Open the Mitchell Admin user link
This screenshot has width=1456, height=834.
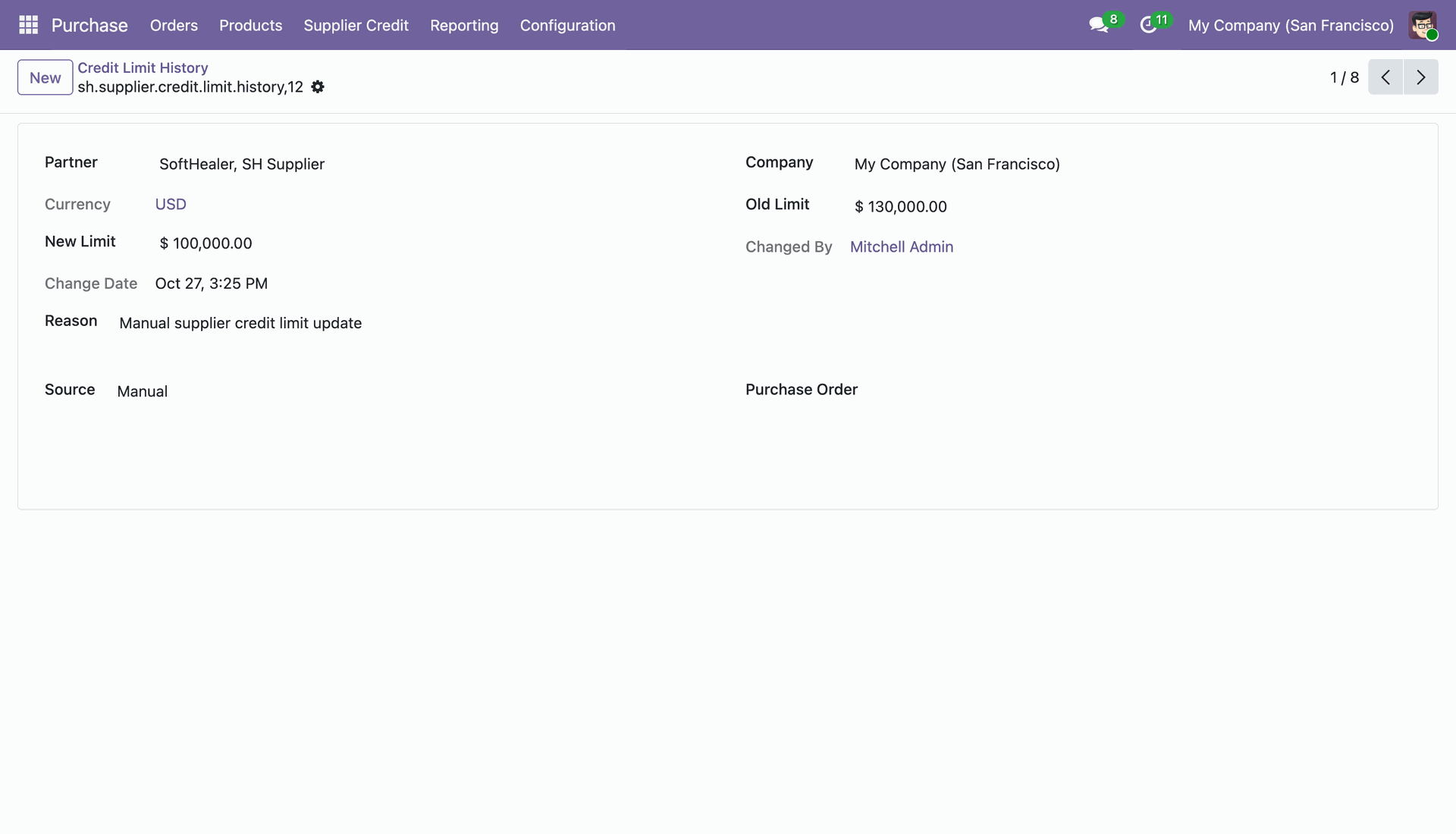pos(902,246)
